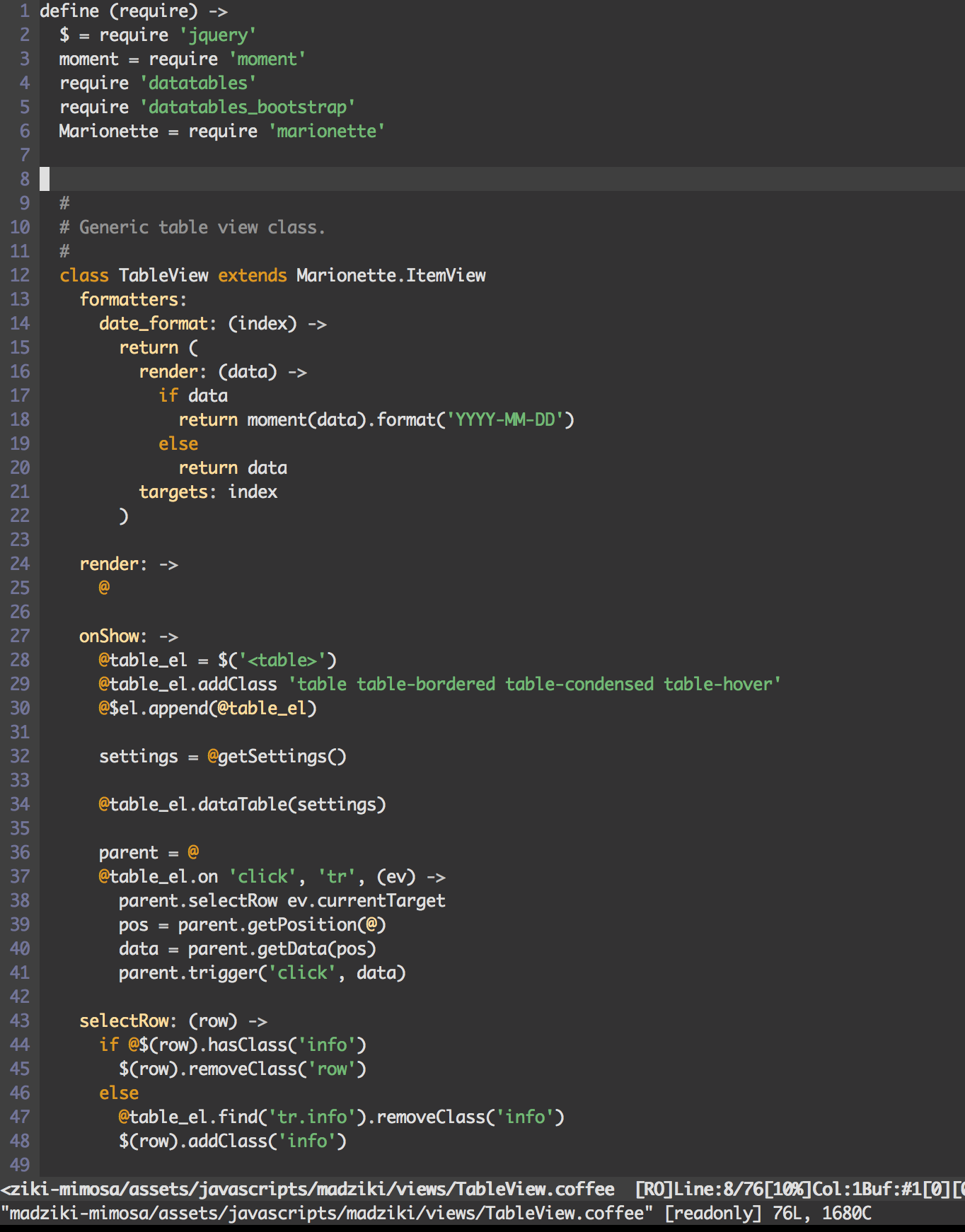Click 'return (' on line 15
The width and height of the screenshot is (965, 1232).
(x=159, y=348)
